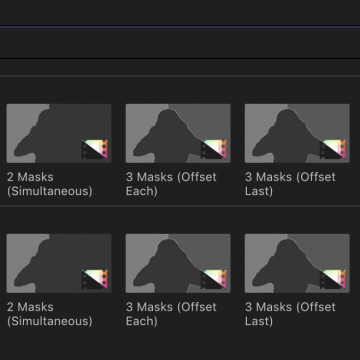Click upper row "3 Masks (Offset Last)" label text

click(x=290, y=184)
